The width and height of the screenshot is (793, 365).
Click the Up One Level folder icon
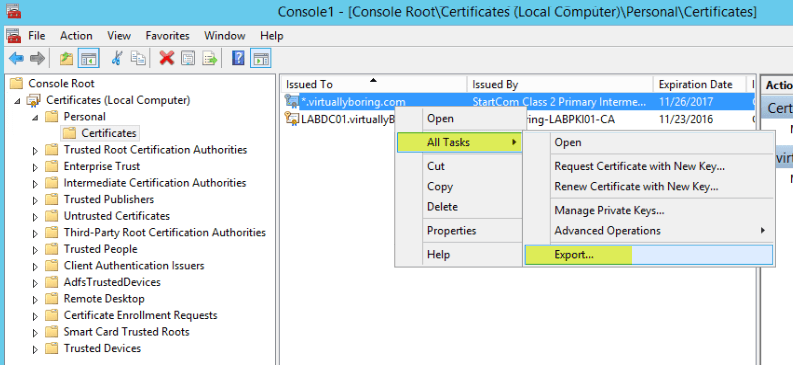[x=66, y=59]
